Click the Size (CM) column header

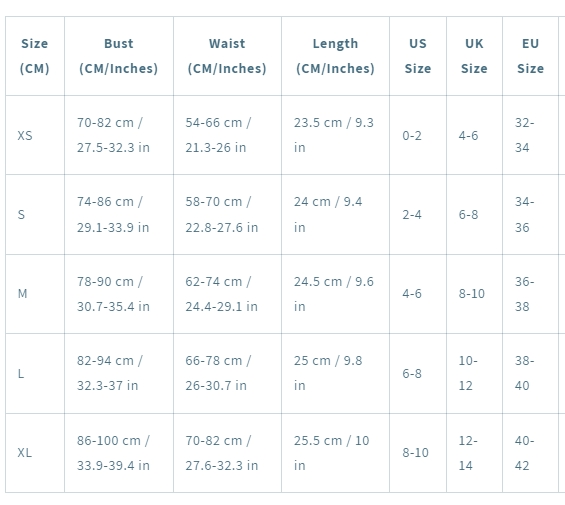(35, 56)
